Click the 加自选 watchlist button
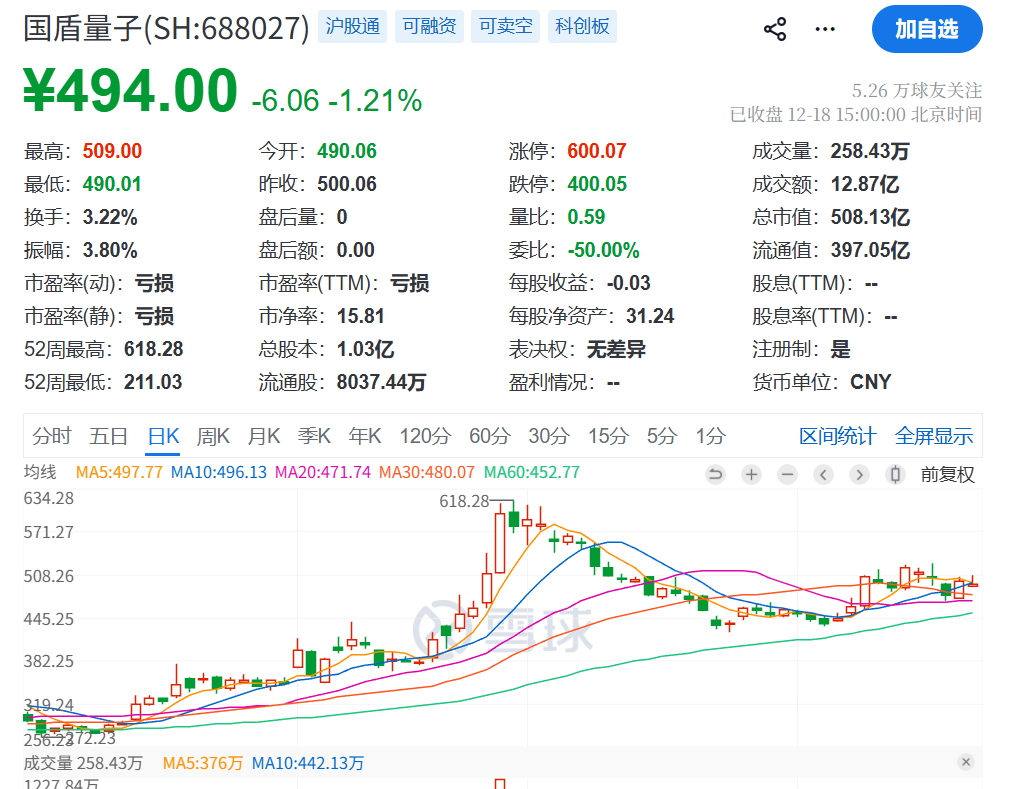This screenshot has height=789, width=1017. point(926,29)
